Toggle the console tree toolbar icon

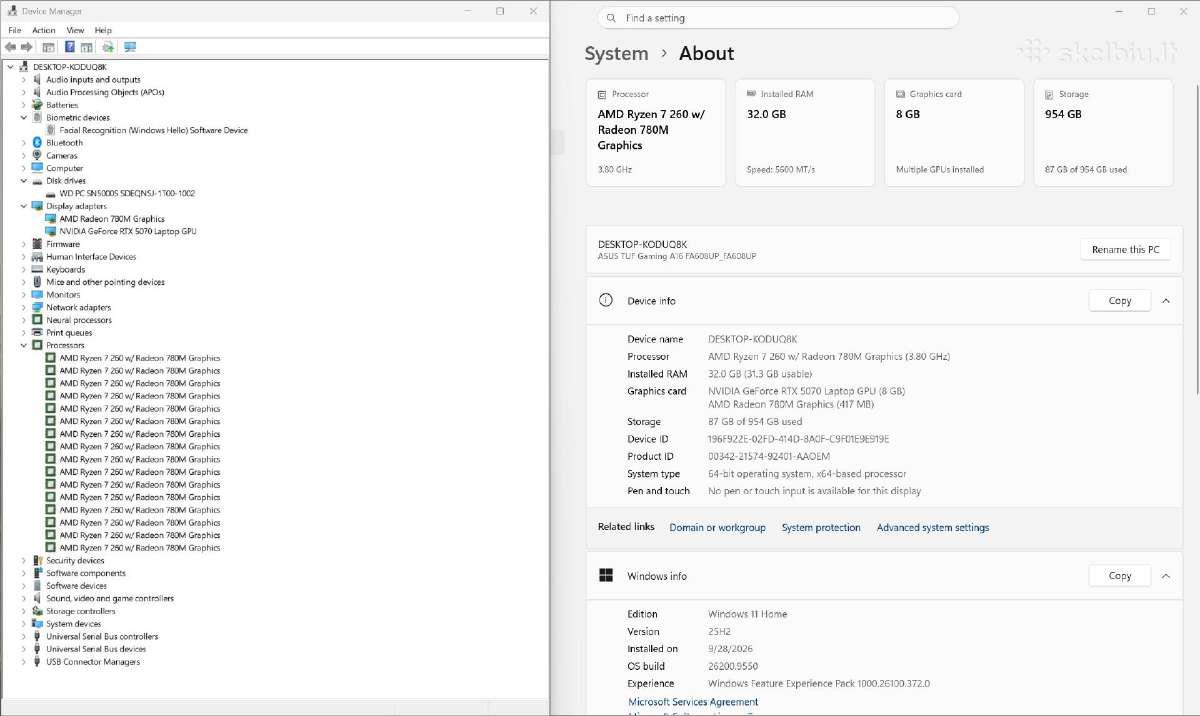pyautogui.click(x=48, y=47)
